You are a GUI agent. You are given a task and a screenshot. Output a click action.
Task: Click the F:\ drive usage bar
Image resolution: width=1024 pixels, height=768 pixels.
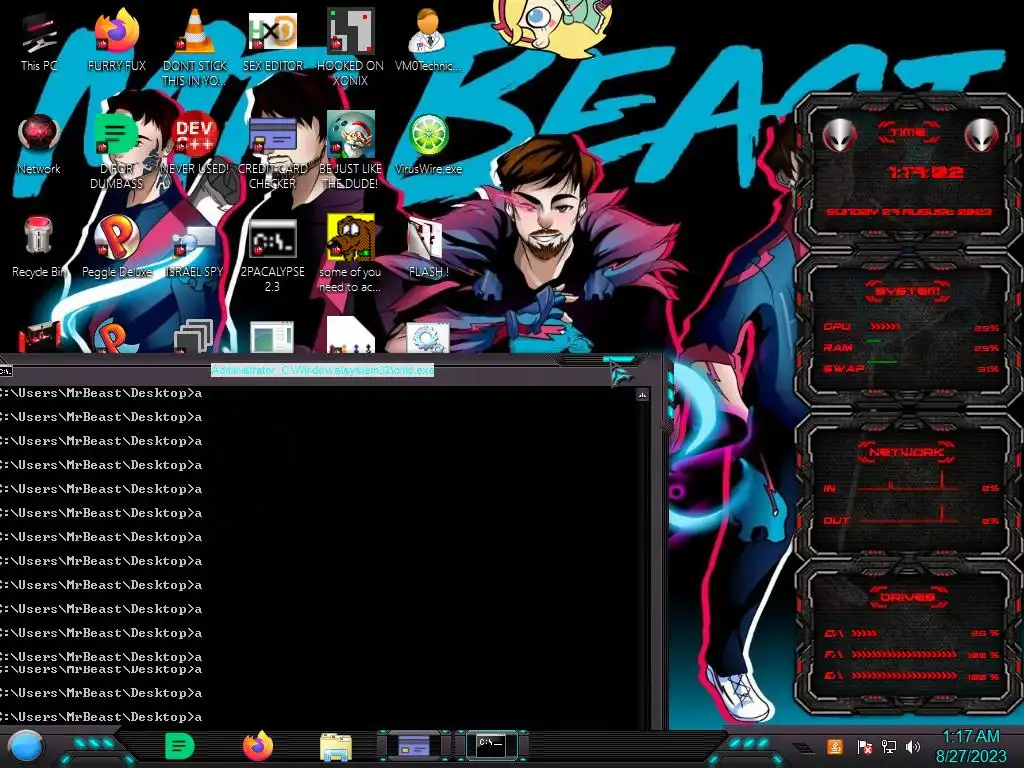click(904, 654)
